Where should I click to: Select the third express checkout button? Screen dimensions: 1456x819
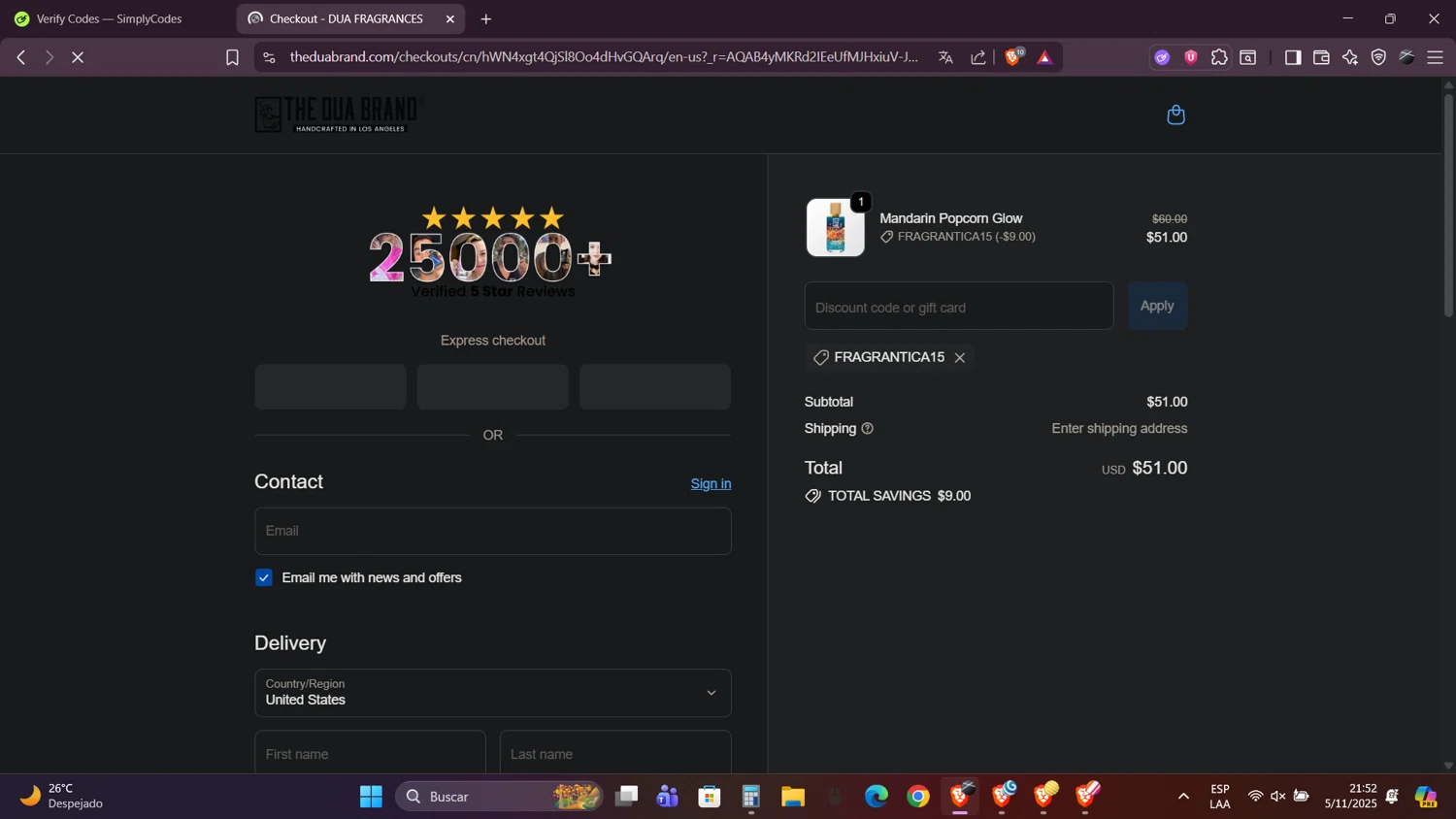point(655,387)
